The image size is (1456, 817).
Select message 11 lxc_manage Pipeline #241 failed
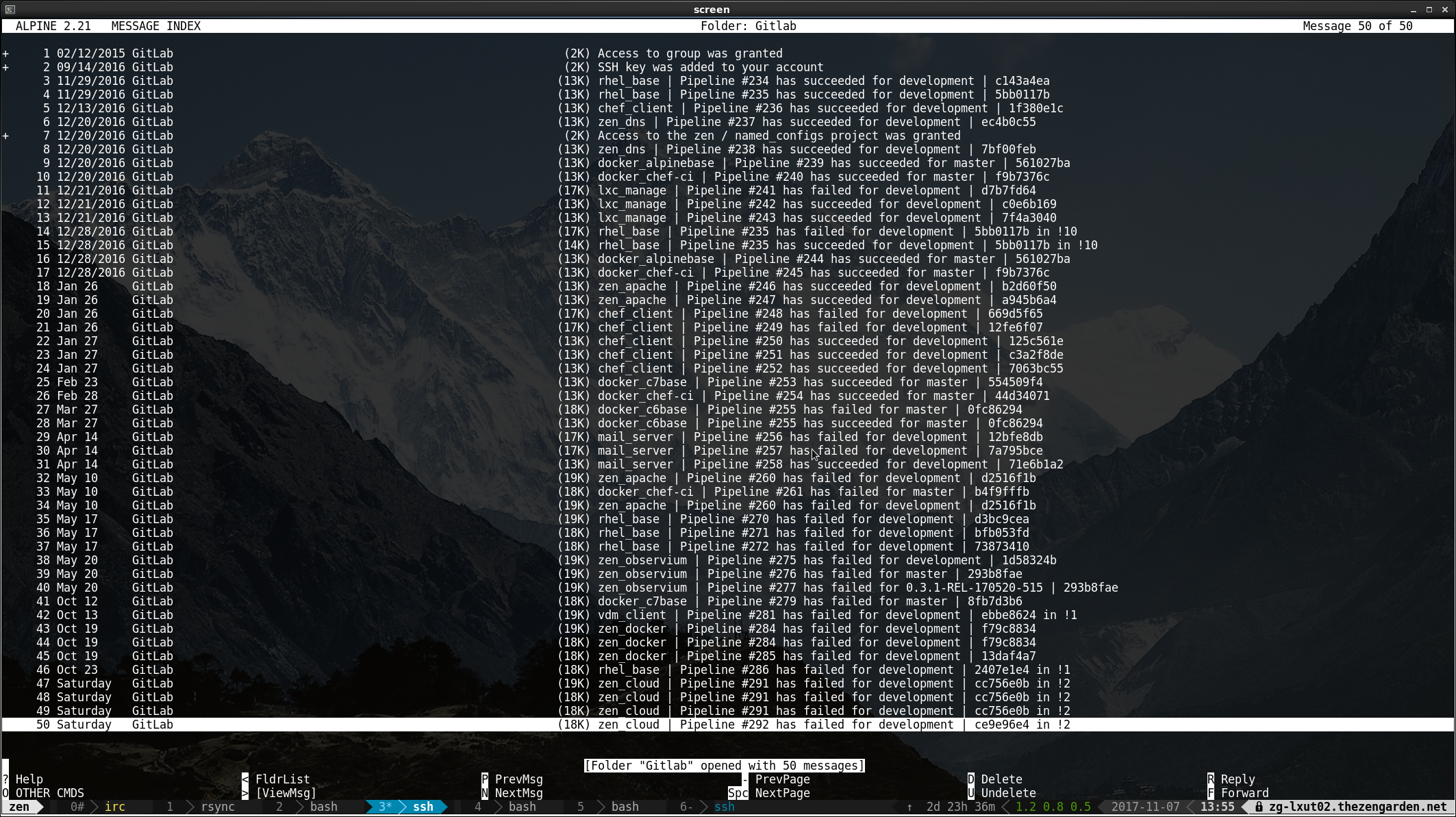click(x=728, y=190)
